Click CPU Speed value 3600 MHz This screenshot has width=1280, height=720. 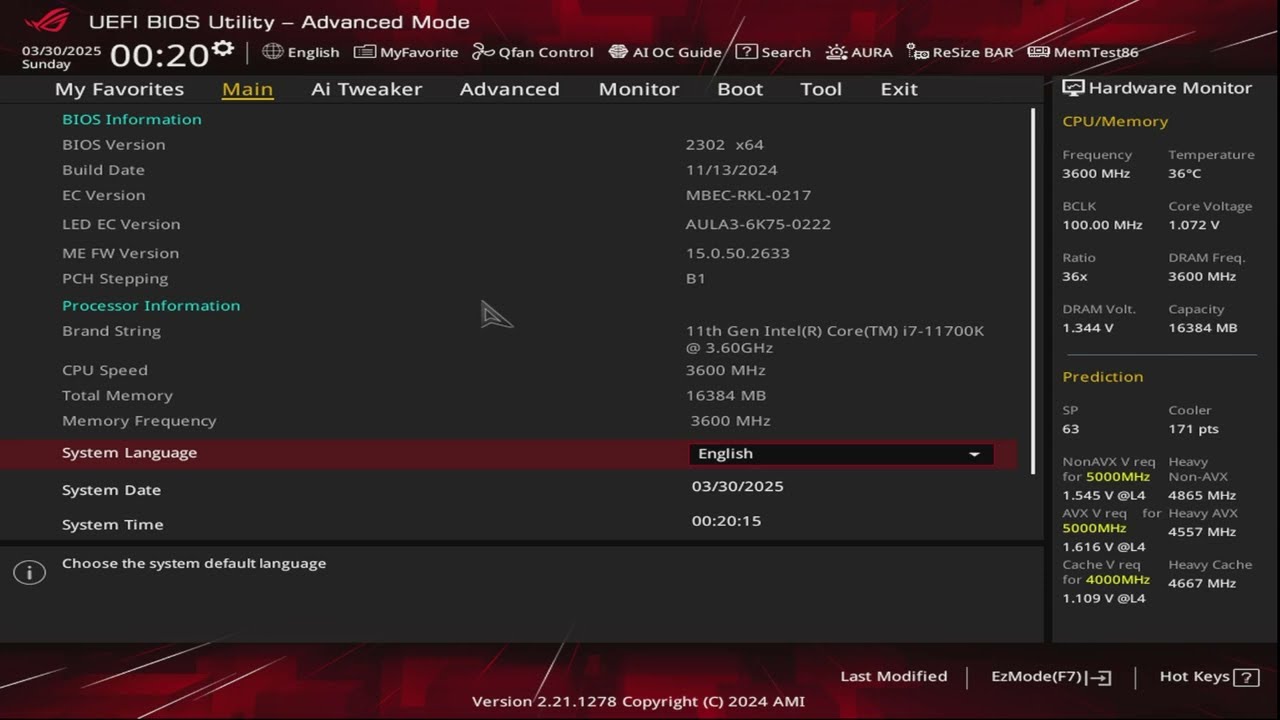(x=726, y=370)
